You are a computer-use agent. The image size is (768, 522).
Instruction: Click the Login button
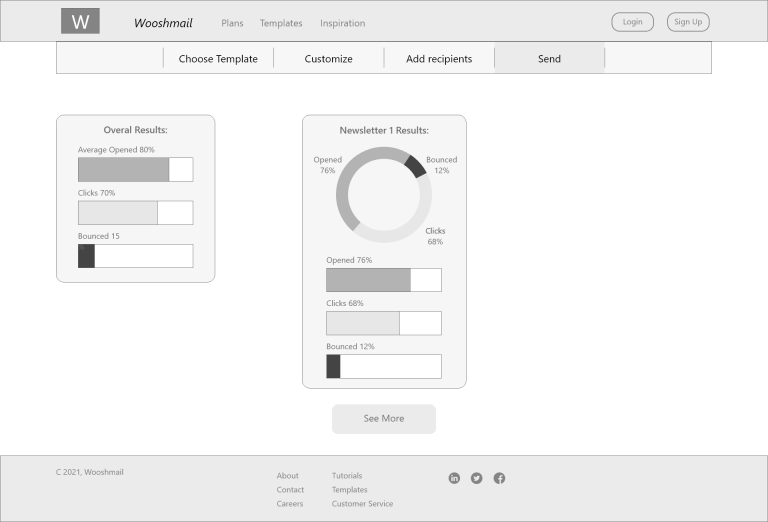[x=632, y=22]
